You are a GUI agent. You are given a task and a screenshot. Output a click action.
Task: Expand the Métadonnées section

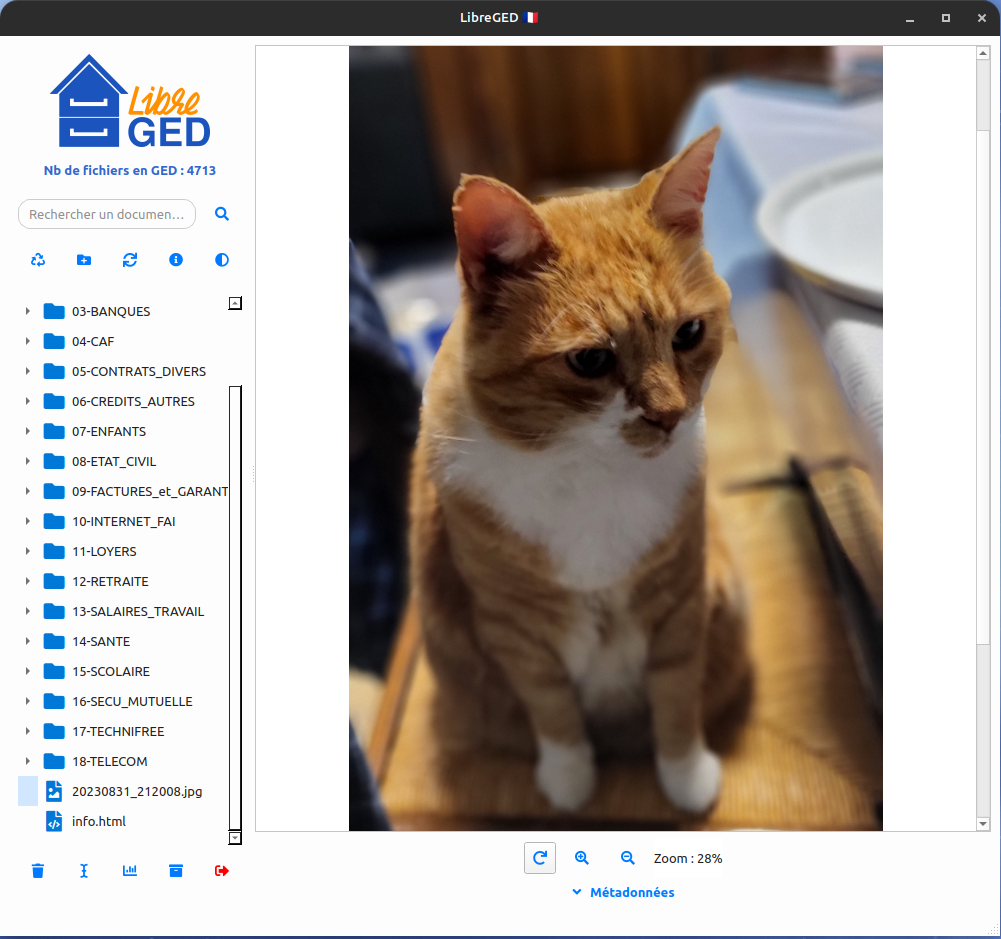[623, 892]
